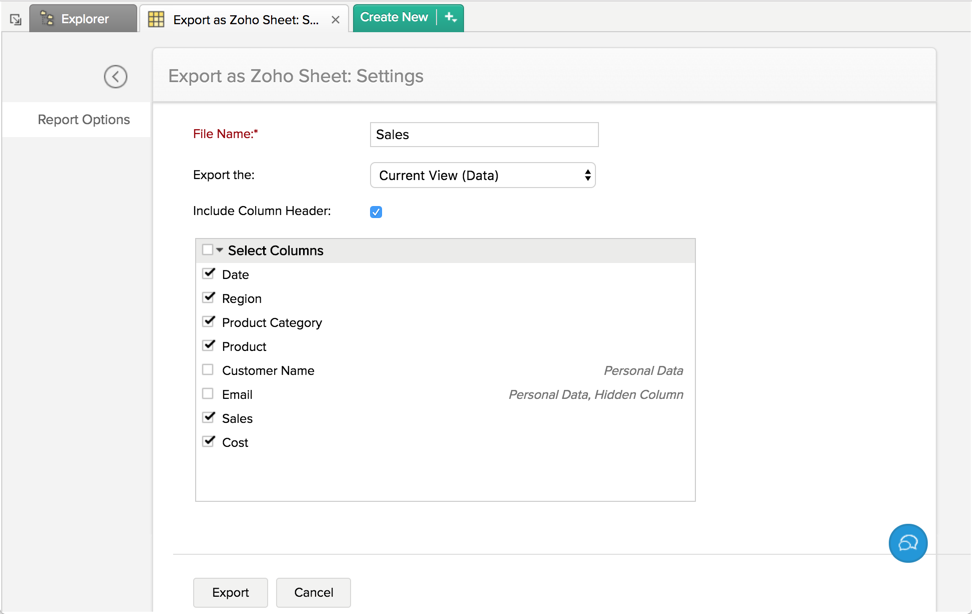Click the Create New button
The width and height of the screenshot is (972, 614).
pos(394,18)
